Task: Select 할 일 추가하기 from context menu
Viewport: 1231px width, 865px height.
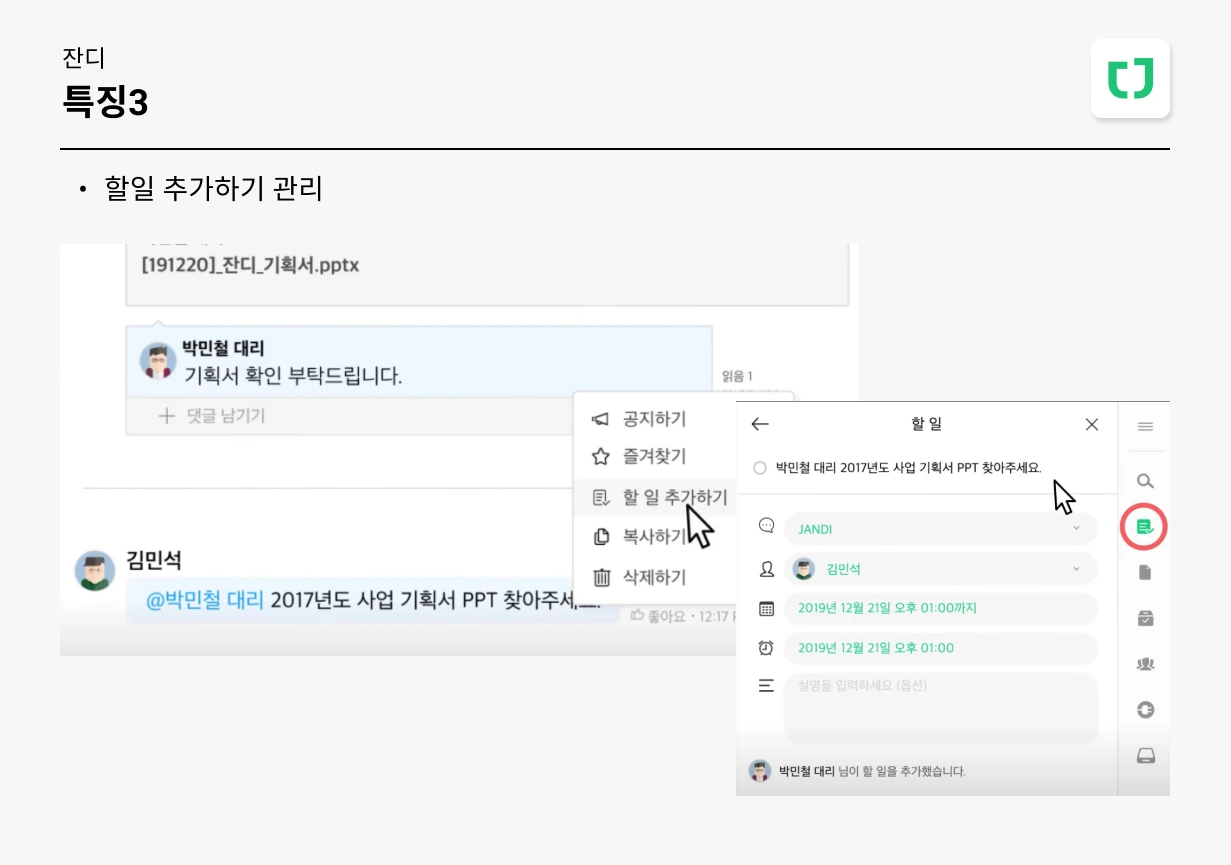Action: coord(660,497)
